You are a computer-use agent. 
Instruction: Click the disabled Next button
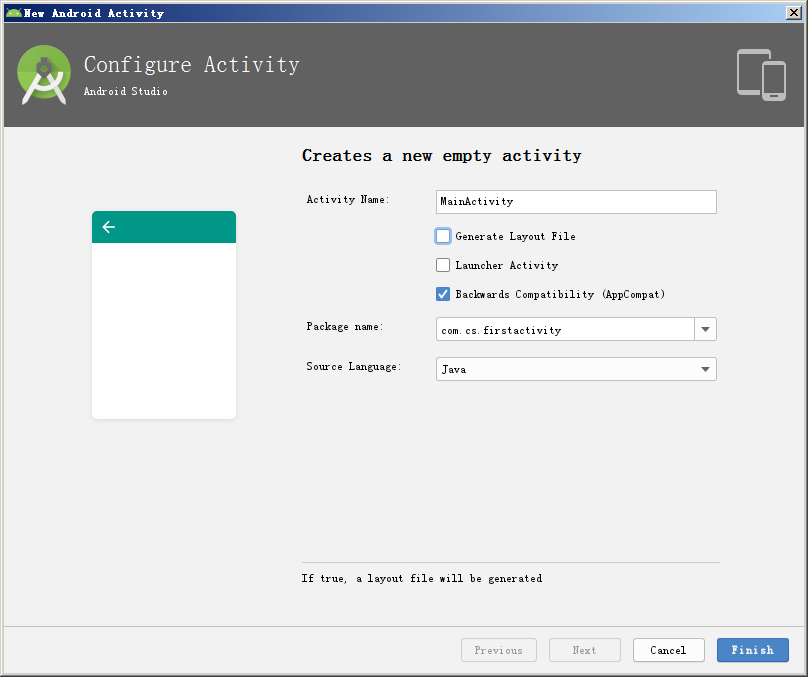585,650
